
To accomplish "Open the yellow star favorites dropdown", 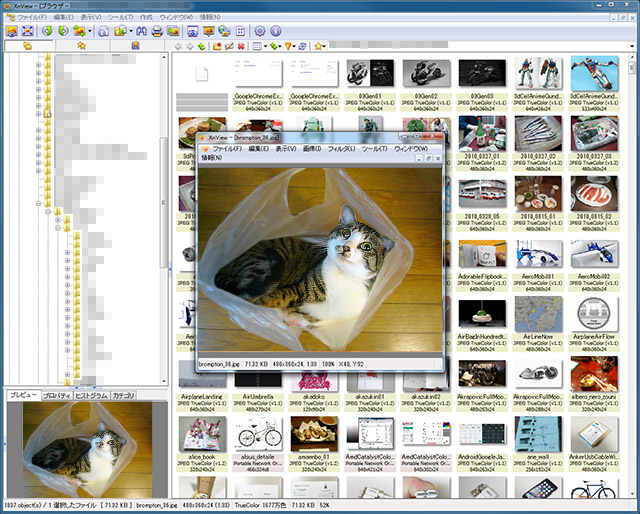I will point(319,46).
